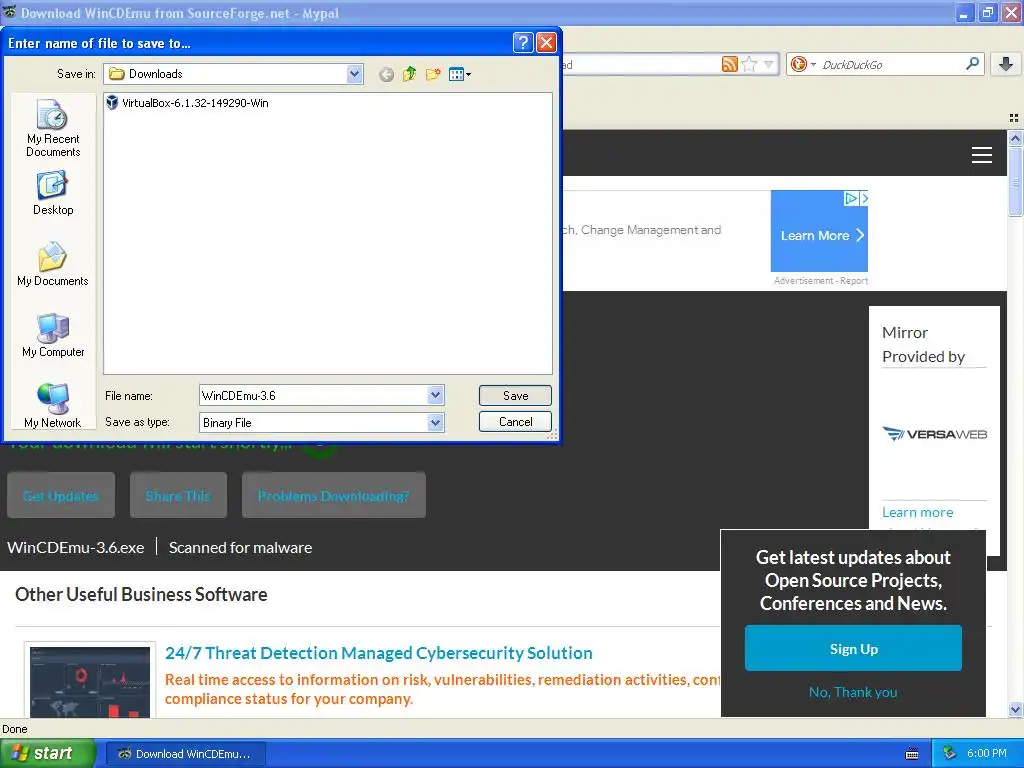Click the safely remove hardware tray icon
The image size is (1024, 768).
pyautogui.click(x=950, y=754)
